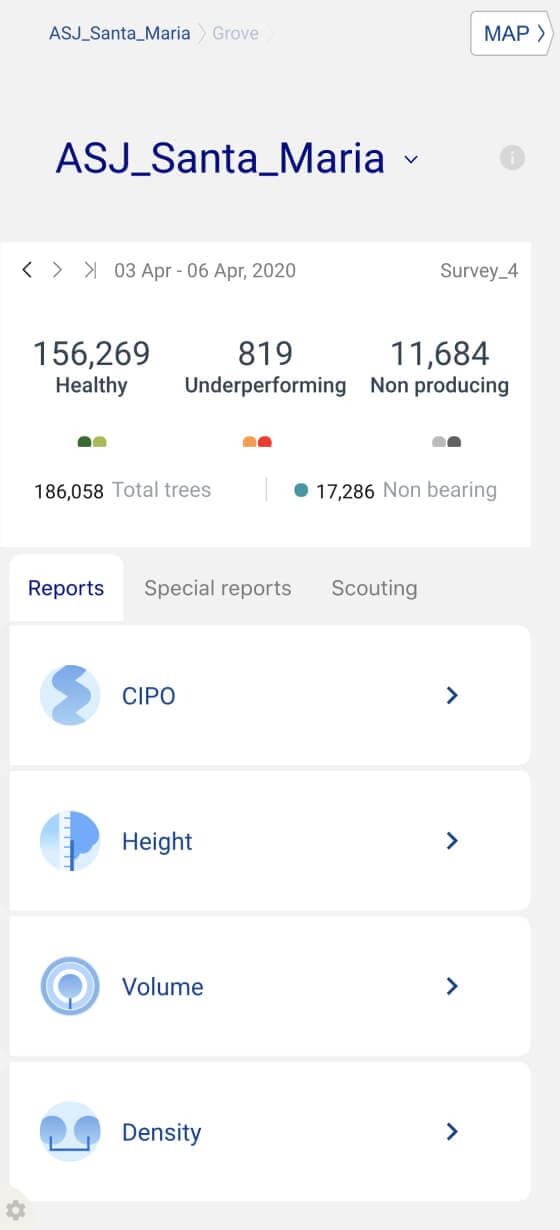The width and height of the screenshot is (560, 1230).
Task: Open the CIPO report icon
Action: [70, 695]
